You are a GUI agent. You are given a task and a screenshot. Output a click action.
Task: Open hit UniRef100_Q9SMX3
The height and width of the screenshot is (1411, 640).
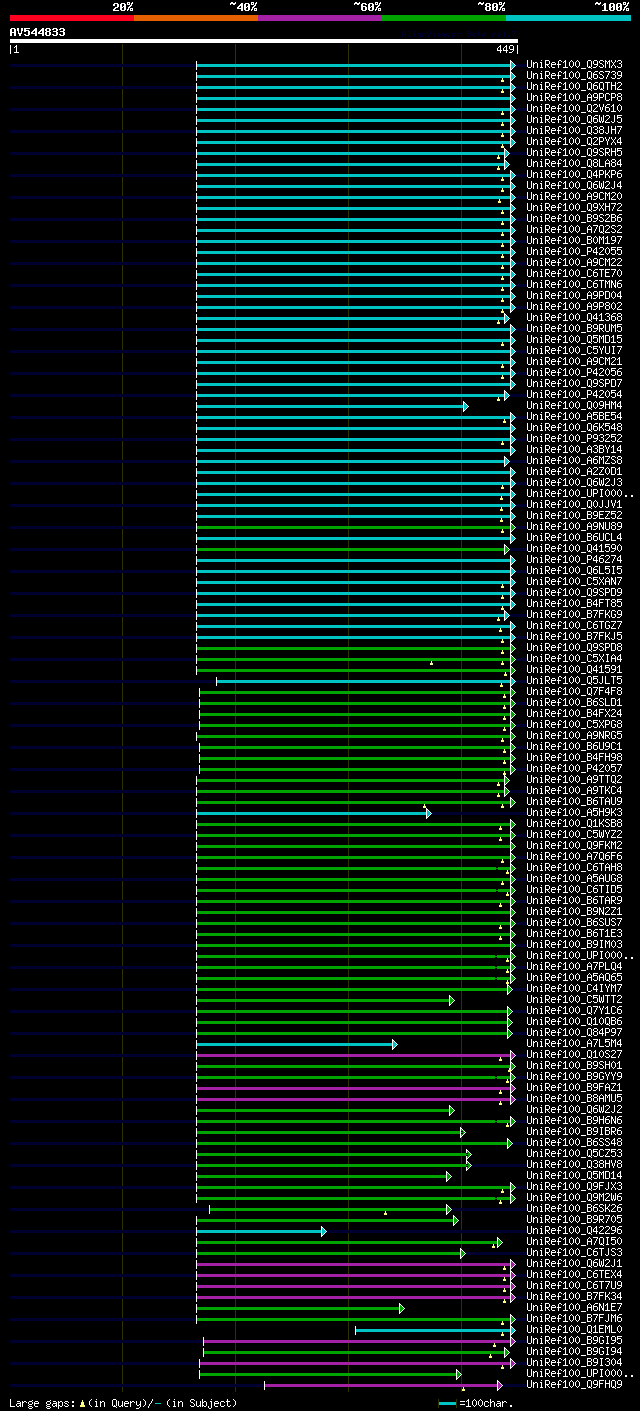573,64
